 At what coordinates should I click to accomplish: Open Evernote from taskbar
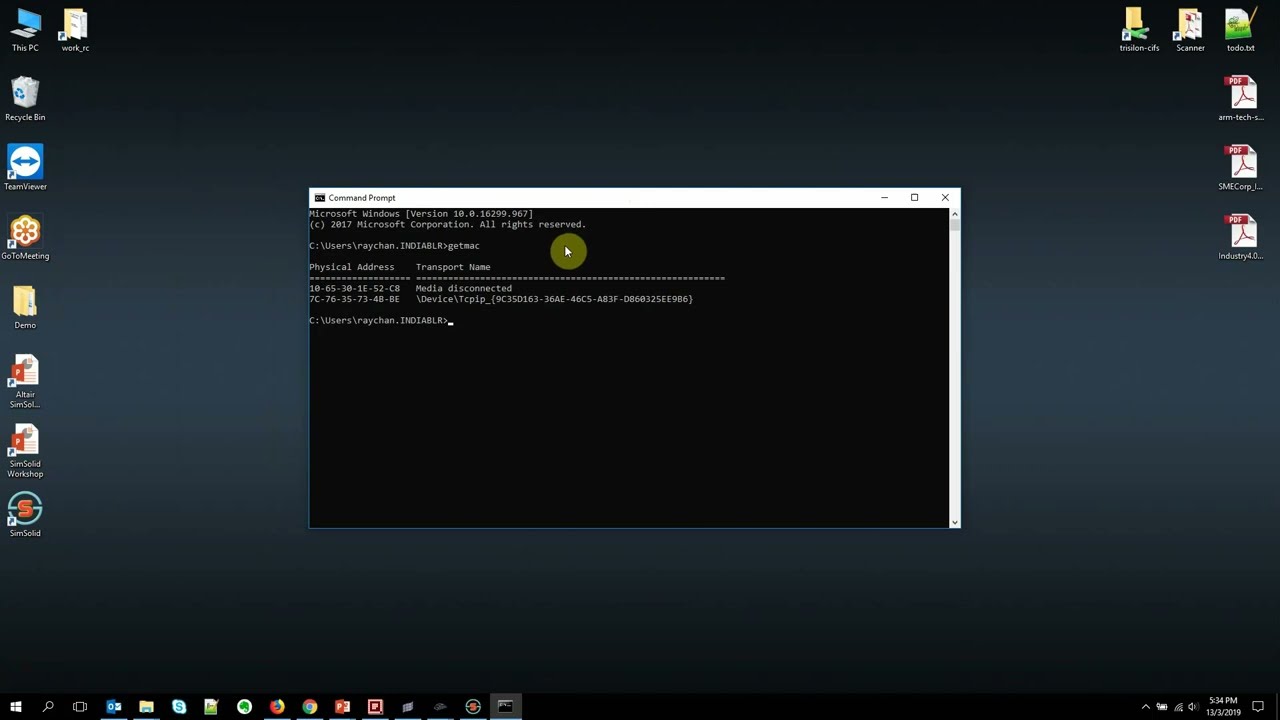244,707
